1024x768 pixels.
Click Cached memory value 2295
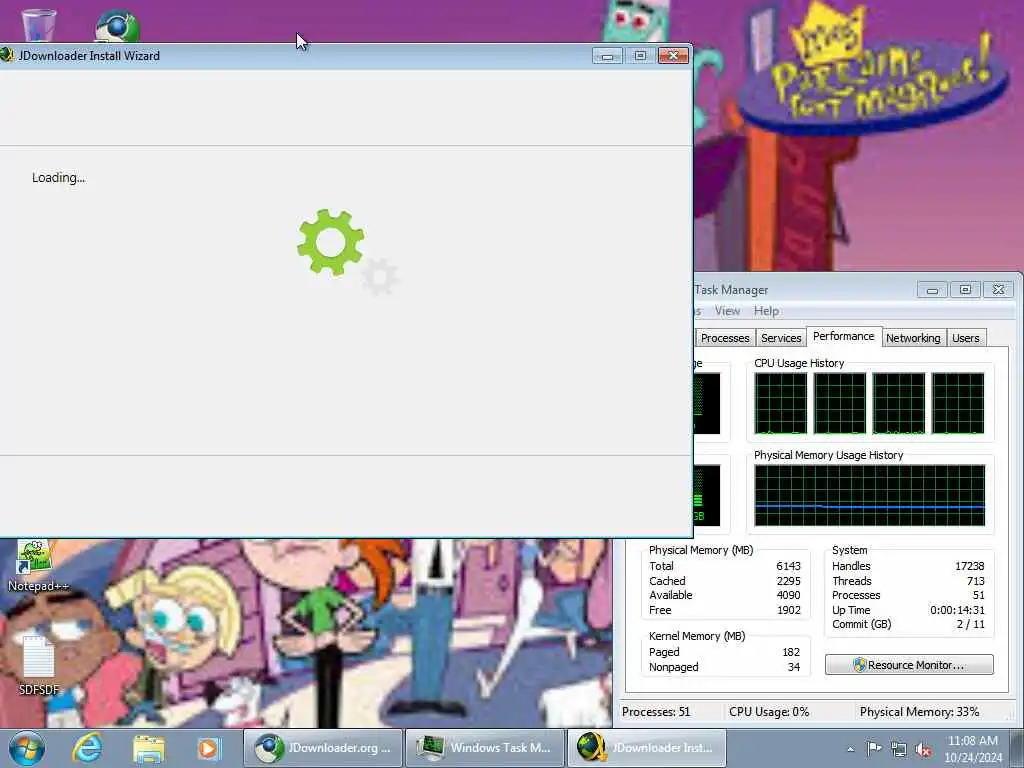point(788,581)
